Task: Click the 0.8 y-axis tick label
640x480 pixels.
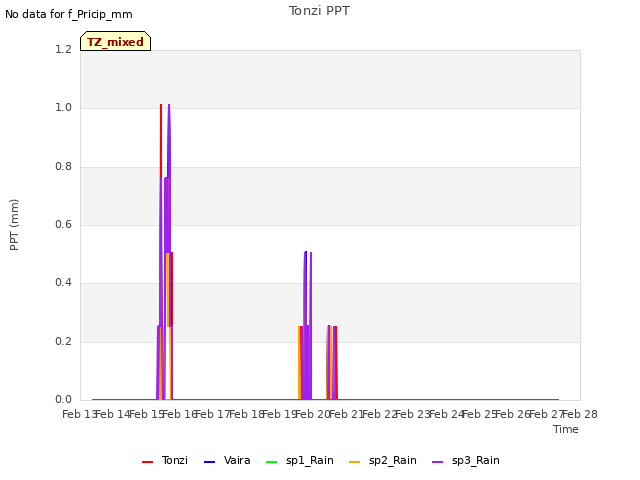Action: 64,166
